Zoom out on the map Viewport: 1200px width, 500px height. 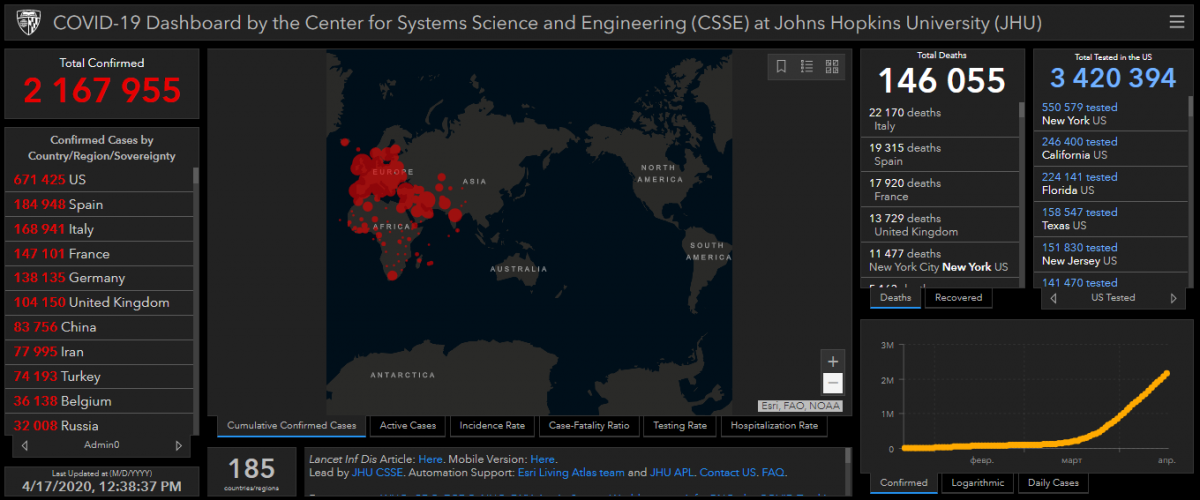tap(832, 384)
